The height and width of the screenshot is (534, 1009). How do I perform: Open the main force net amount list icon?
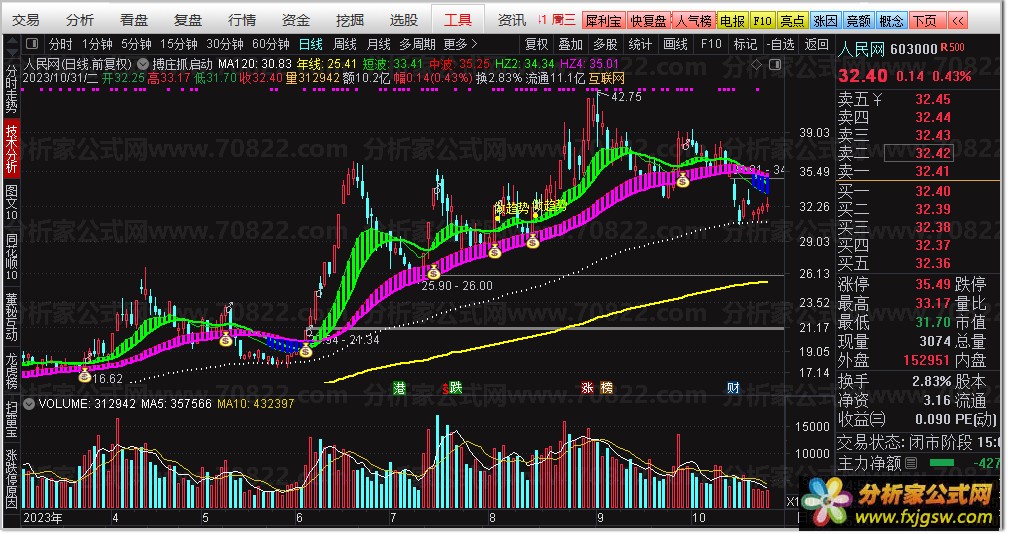911,462
